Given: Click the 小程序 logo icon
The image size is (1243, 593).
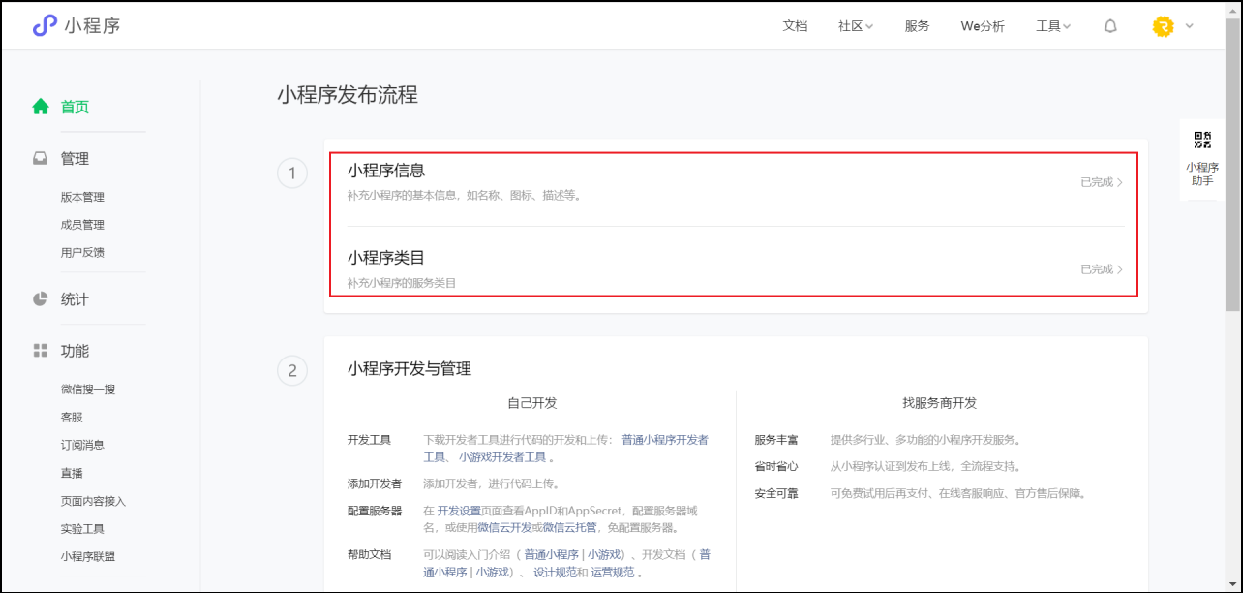Looking at the screenshot, I should click(44, 26).
